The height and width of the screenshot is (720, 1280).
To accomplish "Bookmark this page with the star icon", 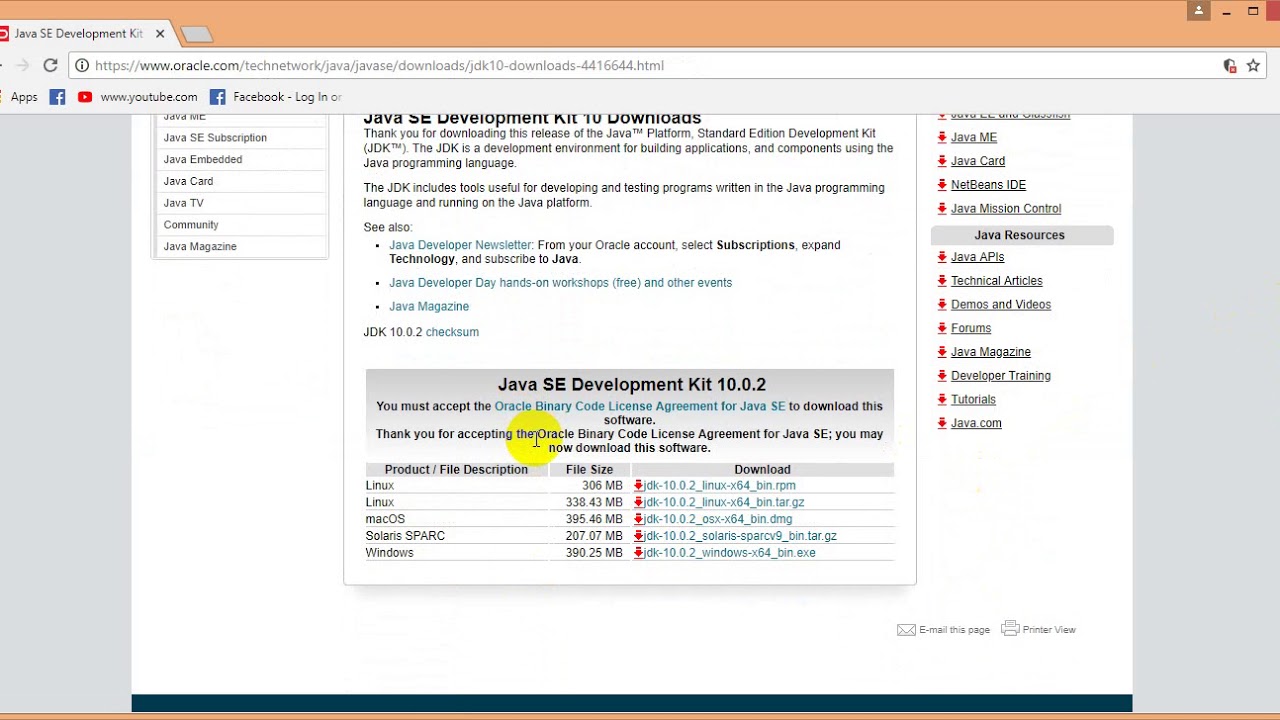I will (x=1253, y=65).
